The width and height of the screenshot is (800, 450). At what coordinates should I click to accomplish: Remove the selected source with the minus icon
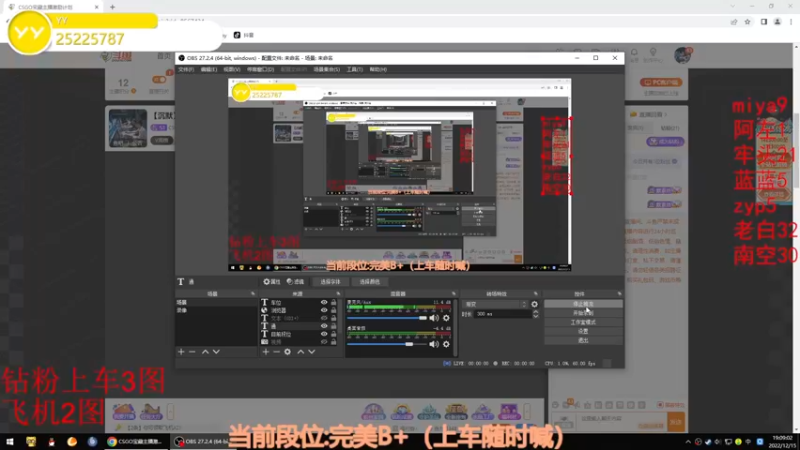coord(276,352)
